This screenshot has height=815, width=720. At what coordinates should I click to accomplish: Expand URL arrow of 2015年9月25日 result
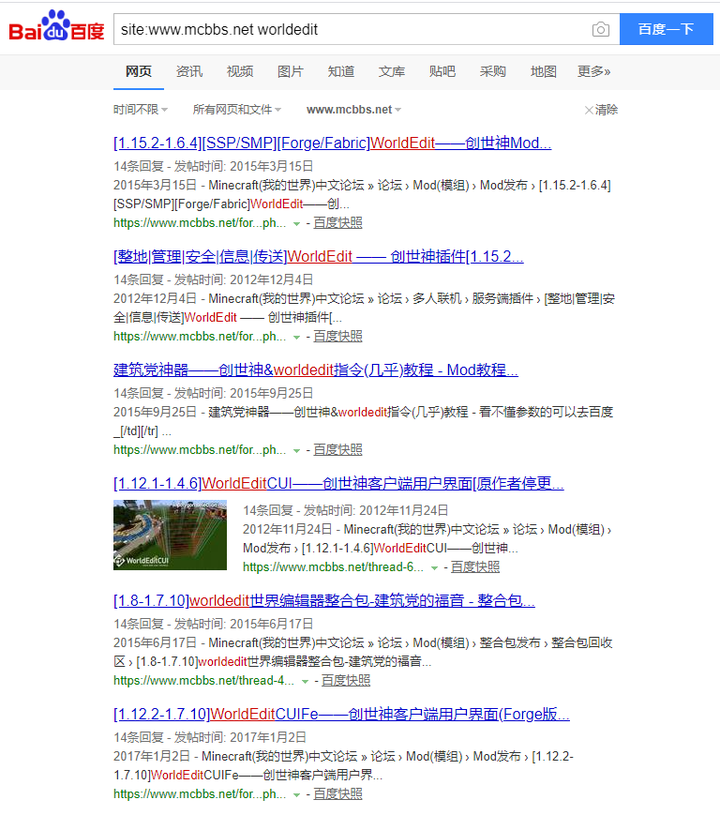click(x=296, y=451)
